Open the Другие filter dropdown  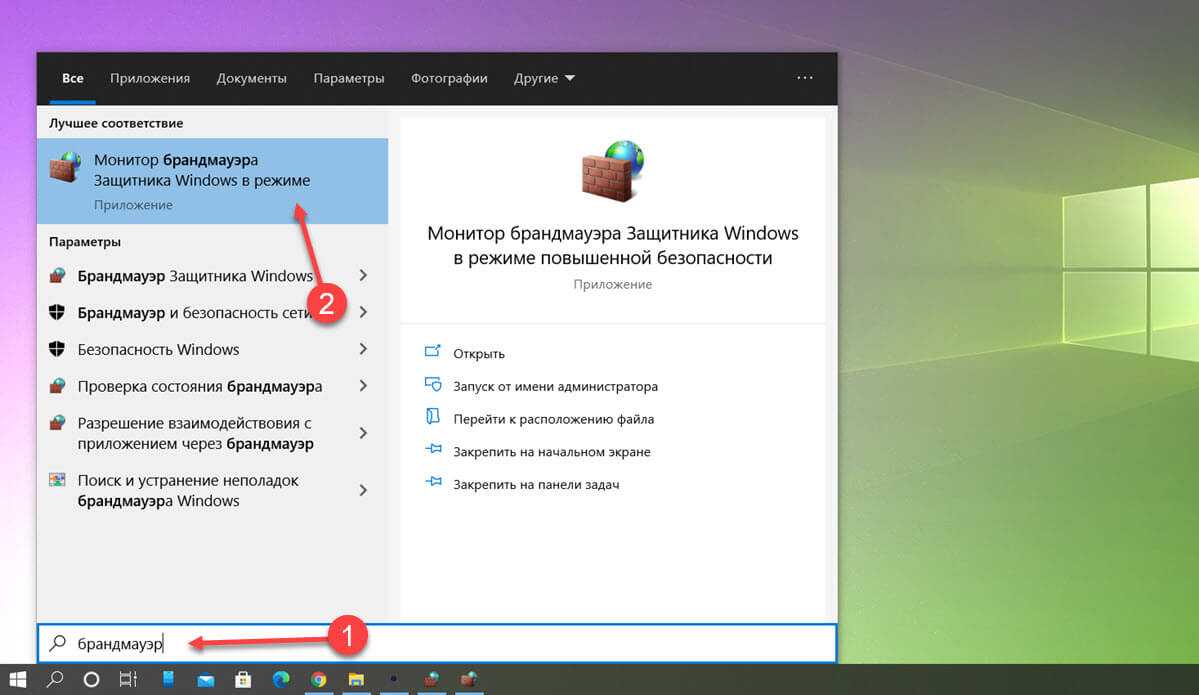544,78
